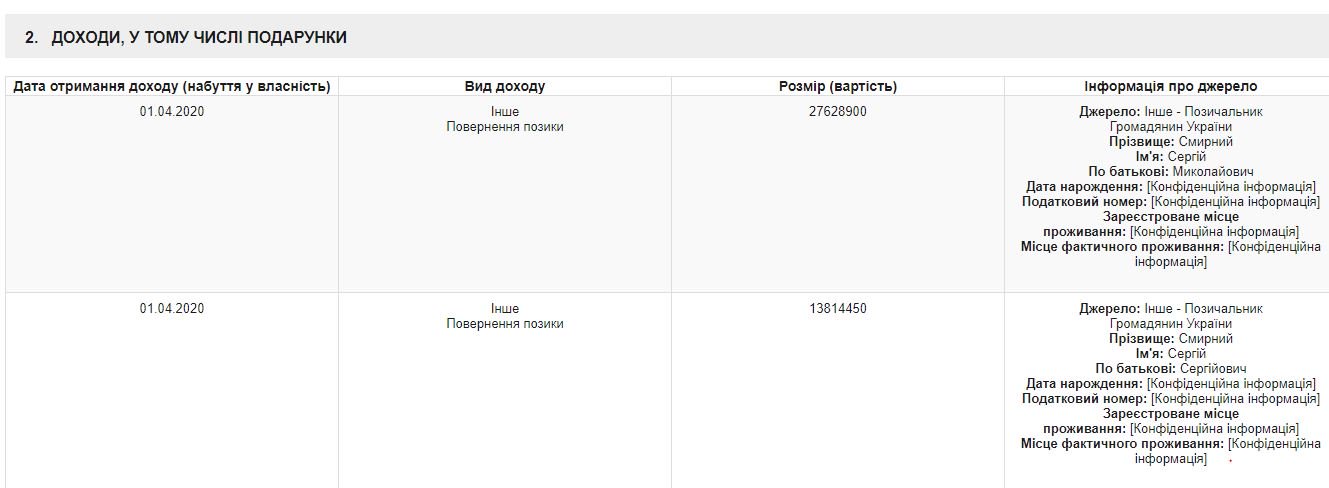This screenshot has height=488, width=1329.
Task: Click the first row's date 01.04.2020
Action: (172, 112)
